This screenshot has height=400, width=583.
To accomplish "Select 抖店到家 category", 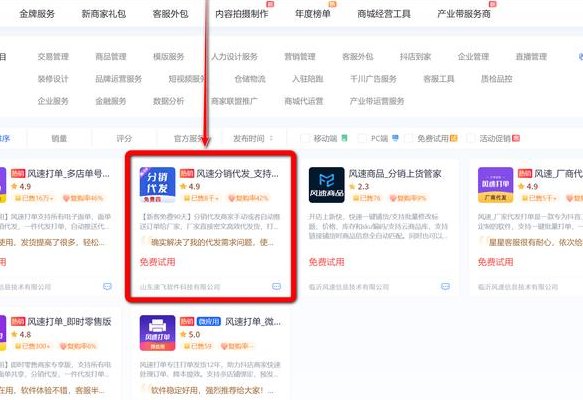I will (416, 57).
